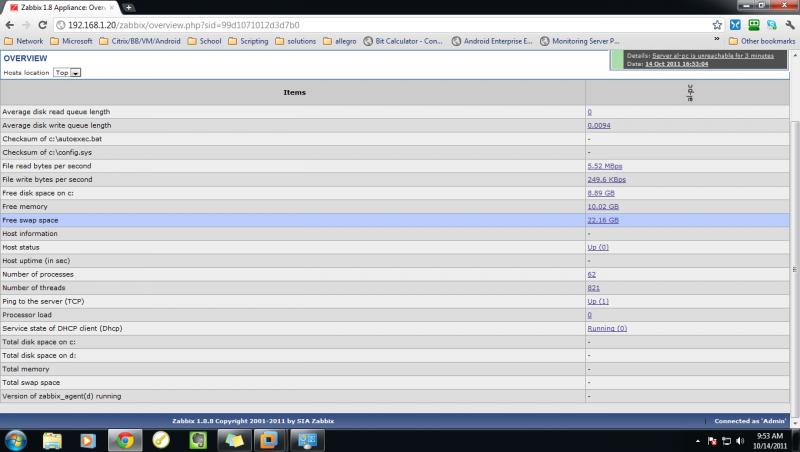The height and width of the screenshot is (452, 800).
Task: Open the Number of processes value 62
Action: click(591, 274)
